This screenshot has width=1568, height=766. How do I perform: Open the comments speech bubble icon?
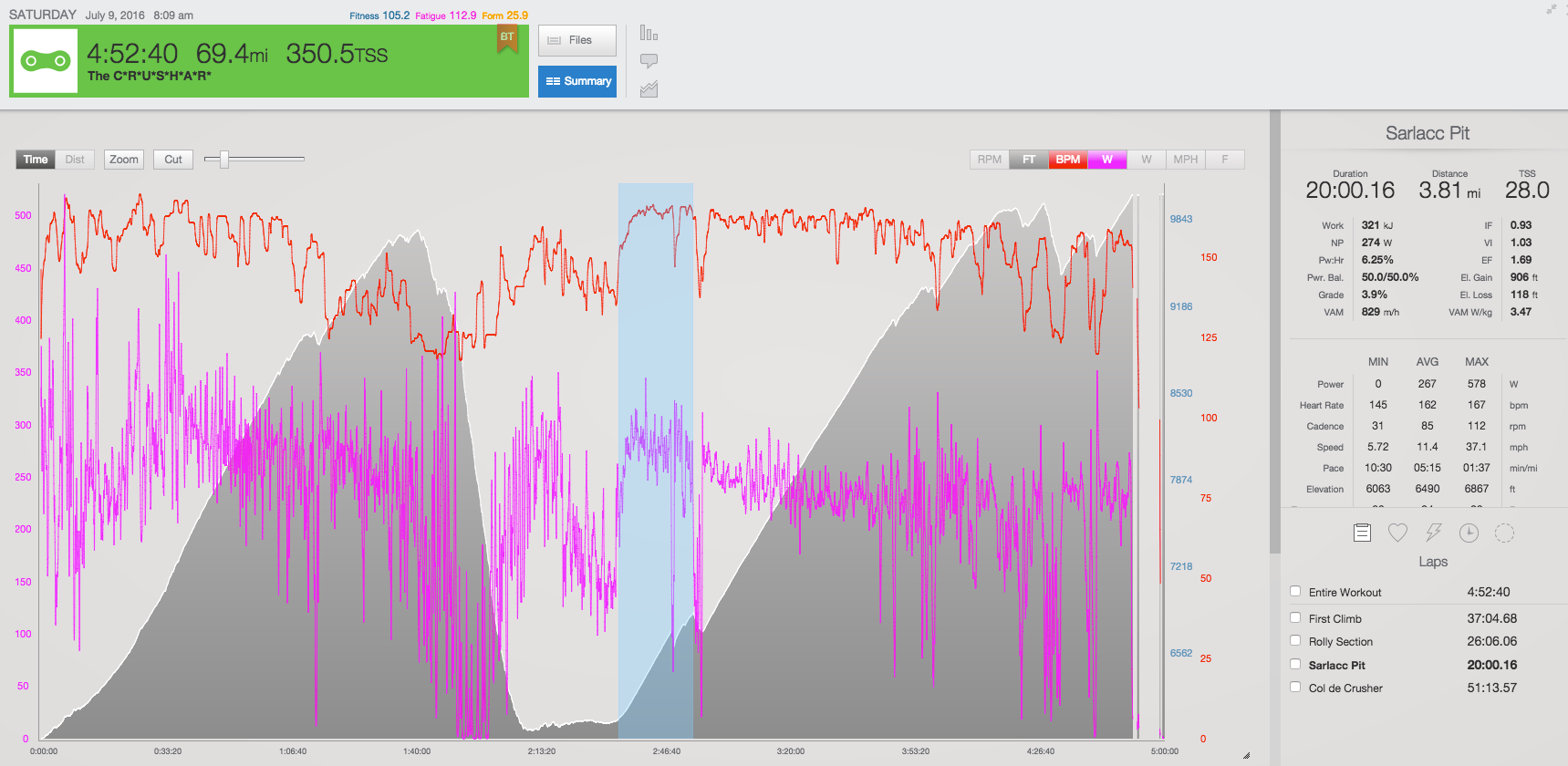(649, 61)
